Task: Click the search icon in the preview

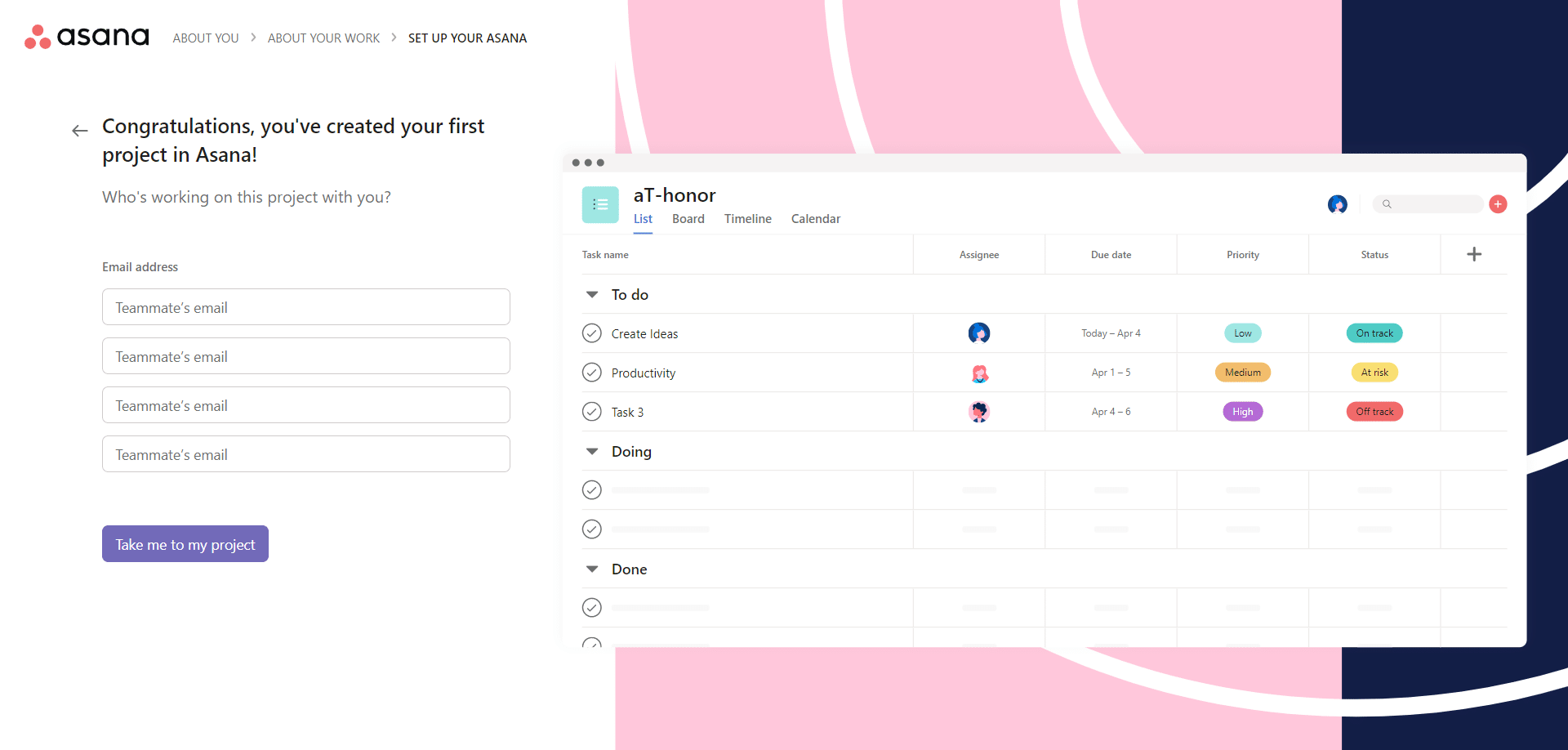Action: coord(1387,204)
